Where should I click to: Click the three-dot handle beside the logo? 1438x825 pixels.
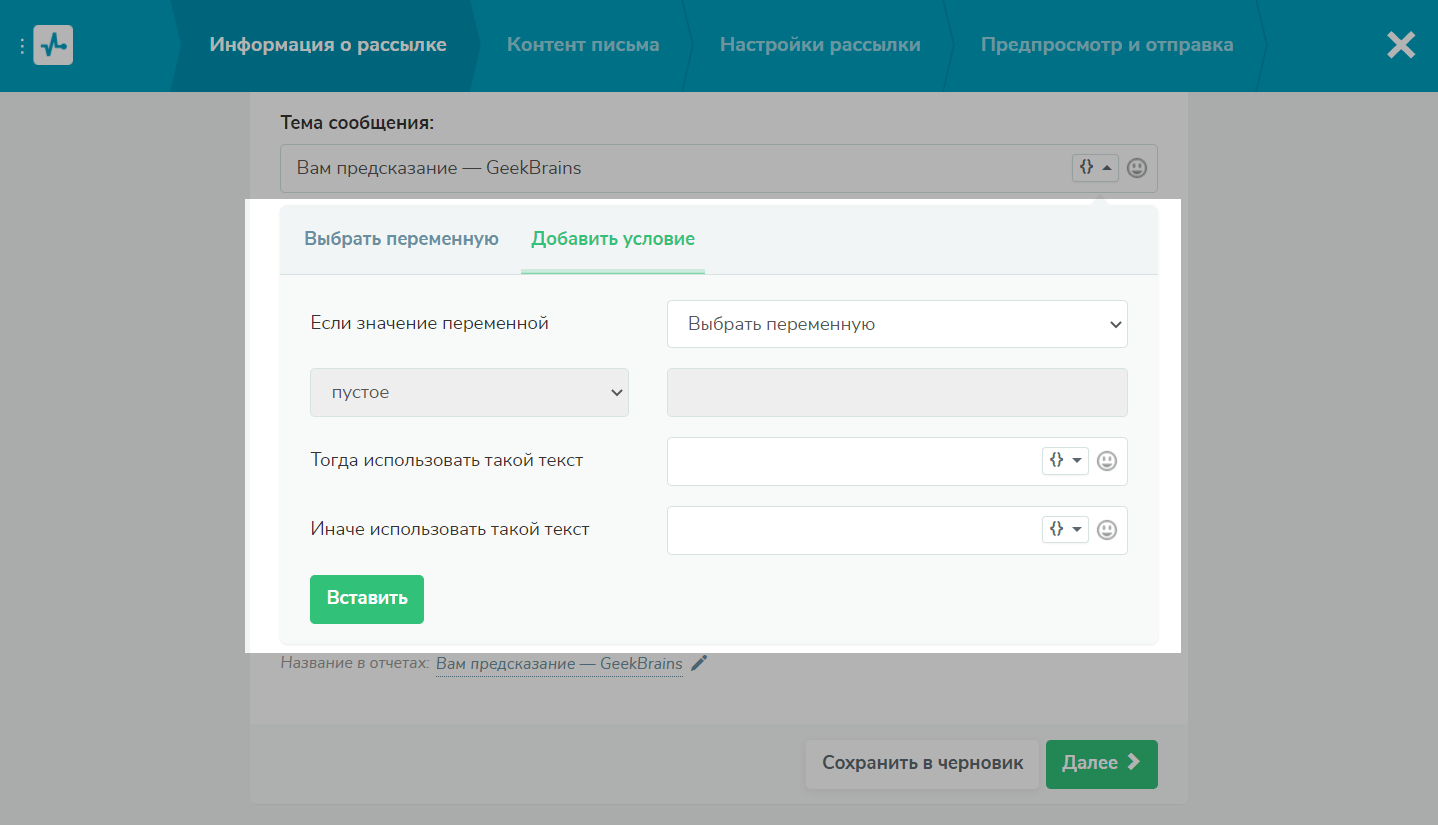22,46
